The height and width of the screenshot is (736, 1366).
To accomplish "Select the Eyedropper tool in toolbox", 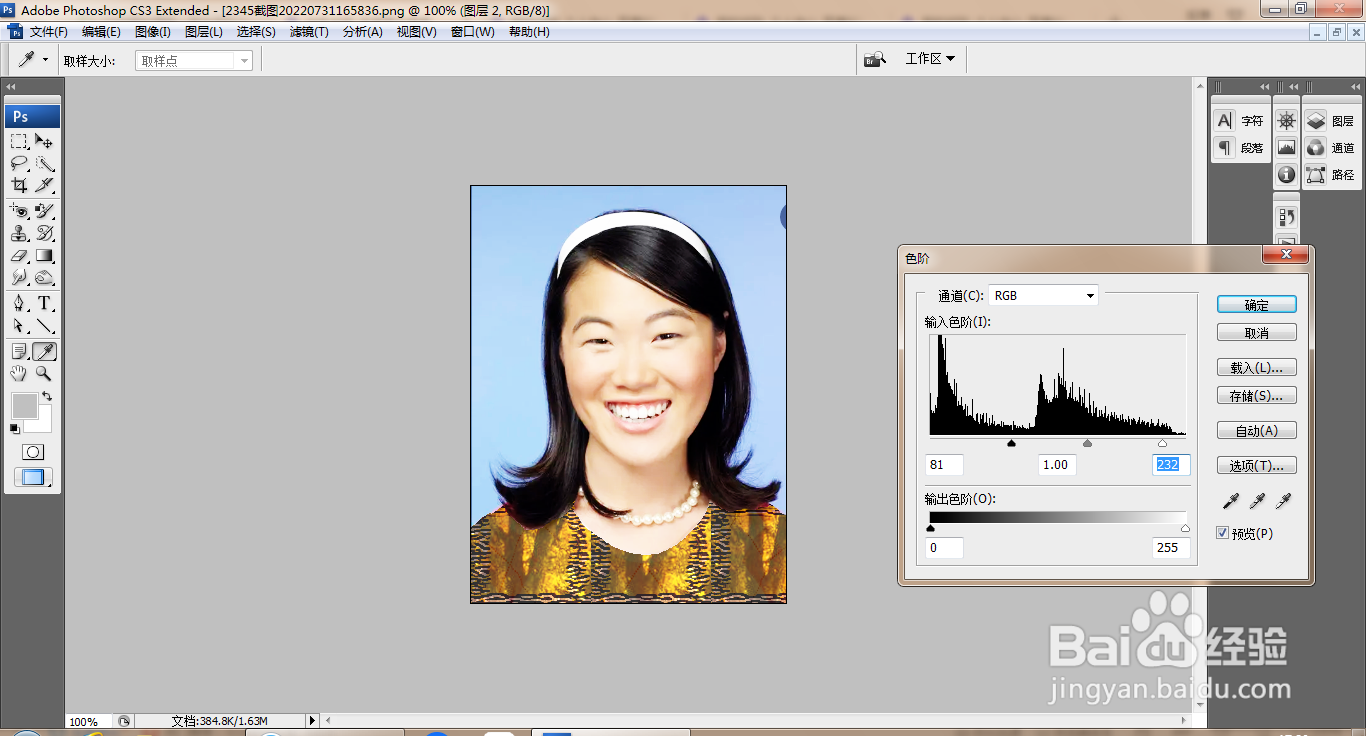I will pyautogui.click(x=45, y=351).
